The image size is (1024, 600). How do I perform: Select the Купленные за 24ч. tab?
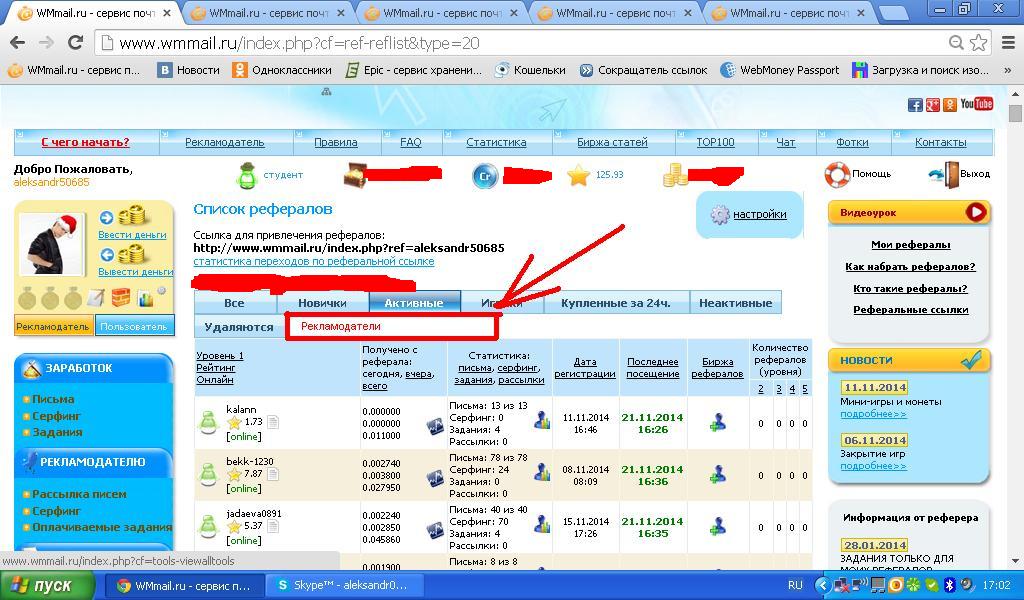tap(615, 303)
